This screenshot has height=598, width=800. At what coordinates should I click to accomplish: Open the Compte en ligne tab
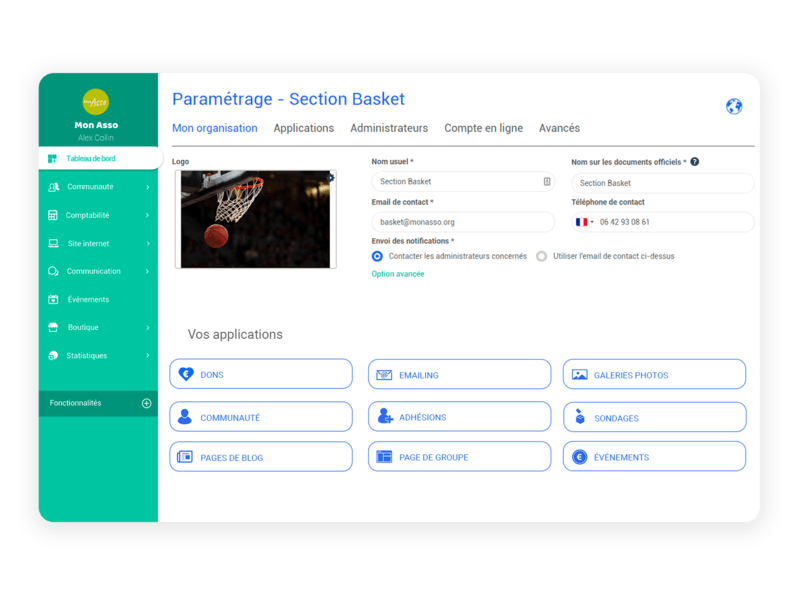pyautogui.click(x=484, y=128)
